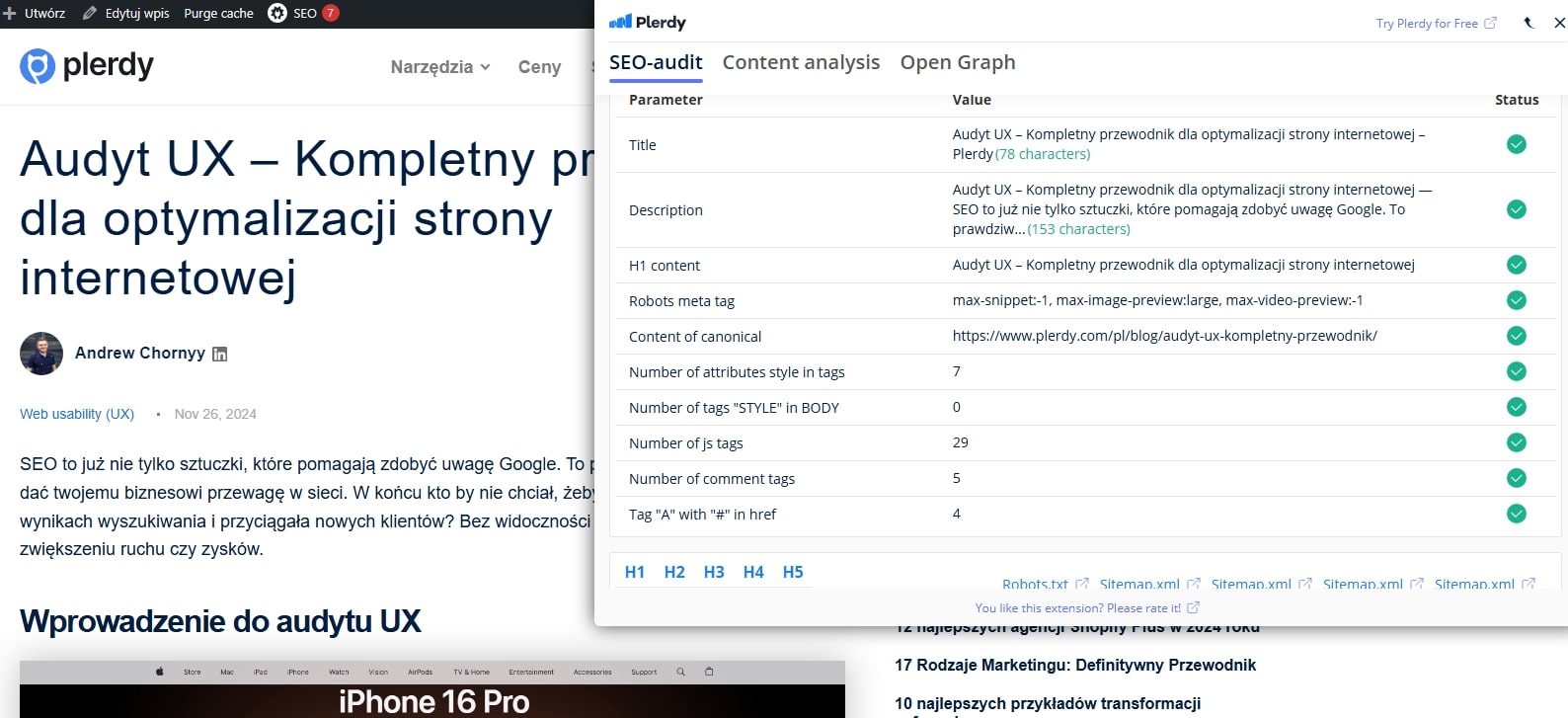This screenshot has width=1568, height=718.
Task: Click the "Value" column header
Action: click(x=972, y=100)
